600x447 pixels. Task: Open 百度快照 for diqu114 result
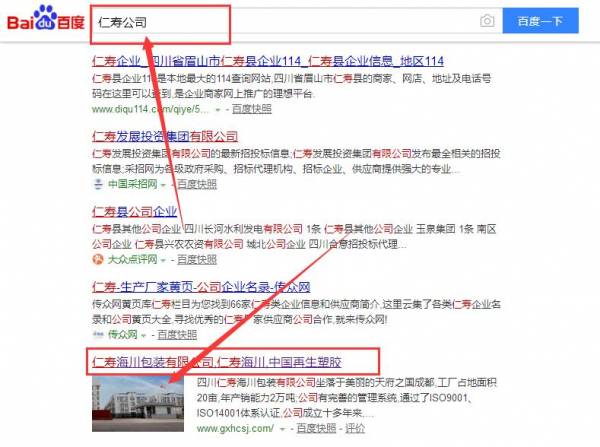[x=251, y=109]
